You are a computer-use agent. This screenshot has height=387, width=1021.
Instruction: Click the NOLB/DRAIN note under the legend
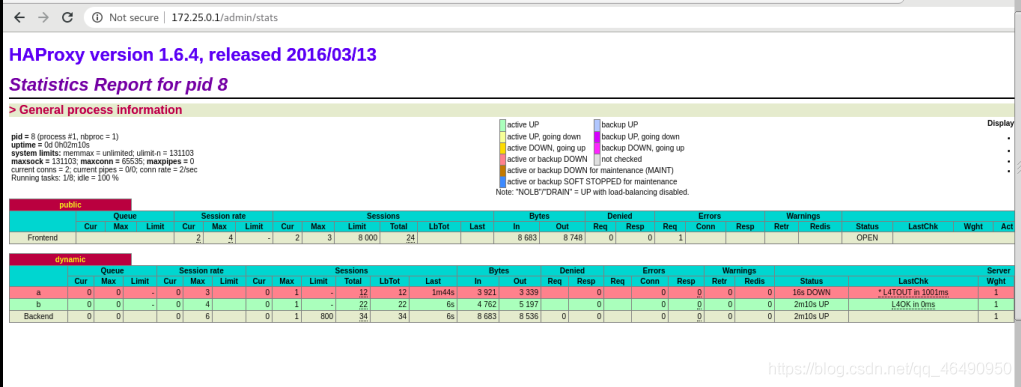(x=592, y=192)
